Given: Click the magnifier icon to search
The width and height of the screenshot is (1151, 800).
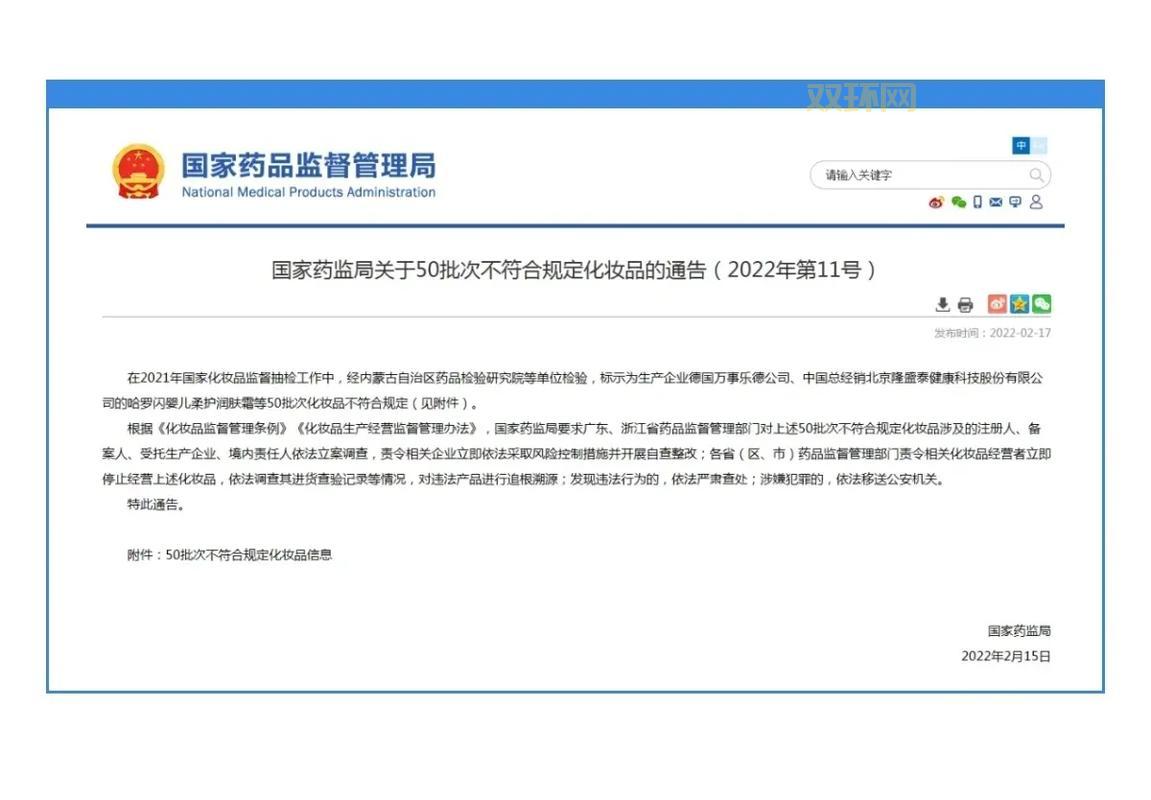Looking at the screenshot, I should [x=1037, y=174].
